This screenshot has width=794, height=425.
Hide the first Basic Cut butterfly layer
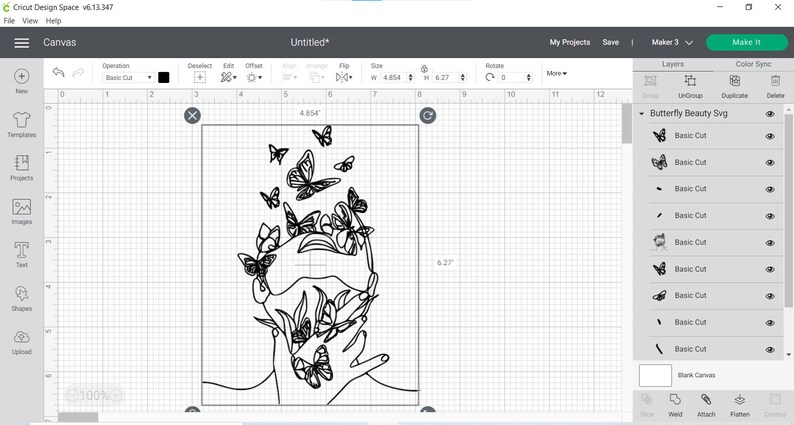click(770, 136)
